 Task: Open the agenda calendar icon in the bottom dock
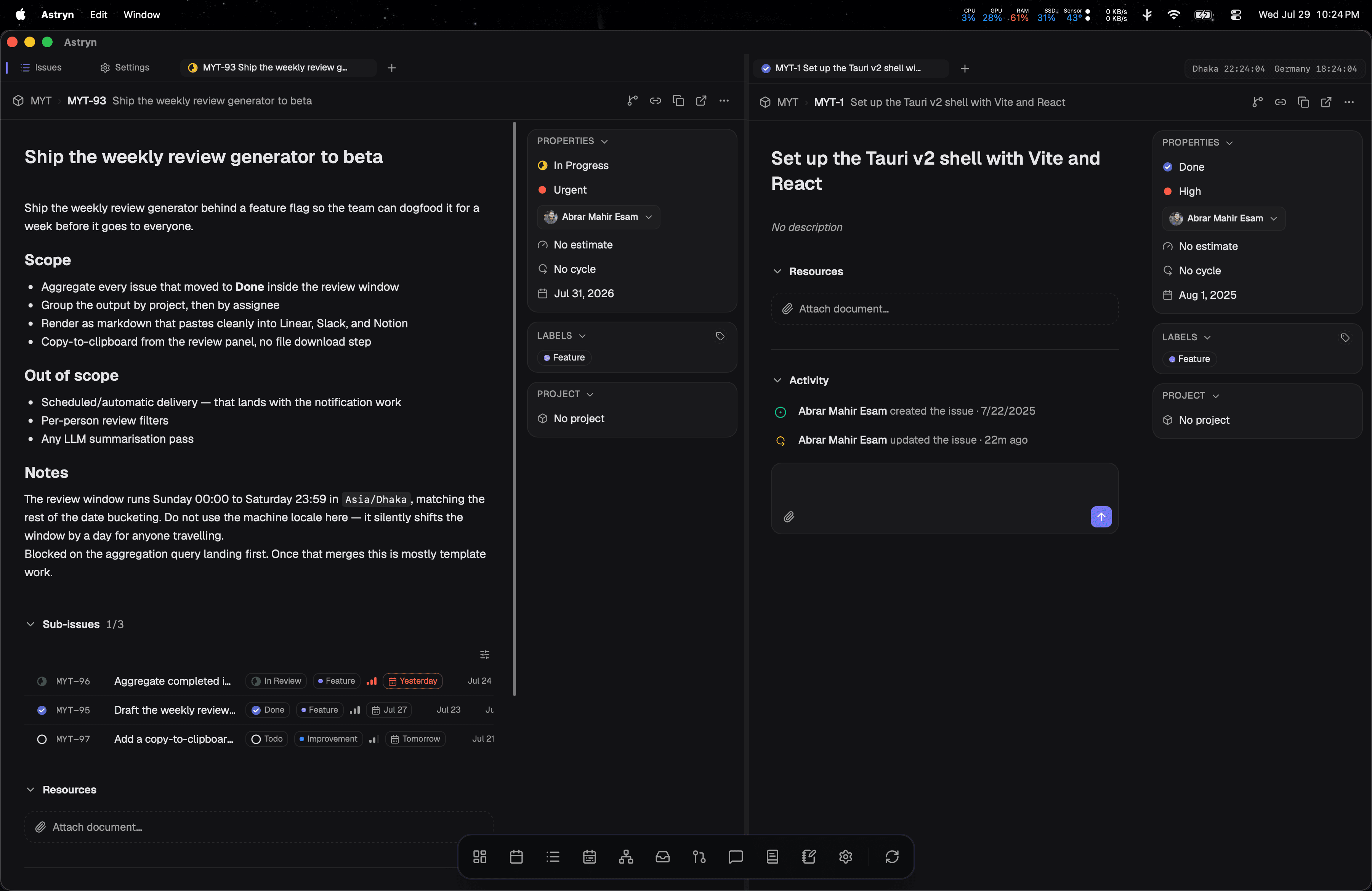tap(589, 856)
